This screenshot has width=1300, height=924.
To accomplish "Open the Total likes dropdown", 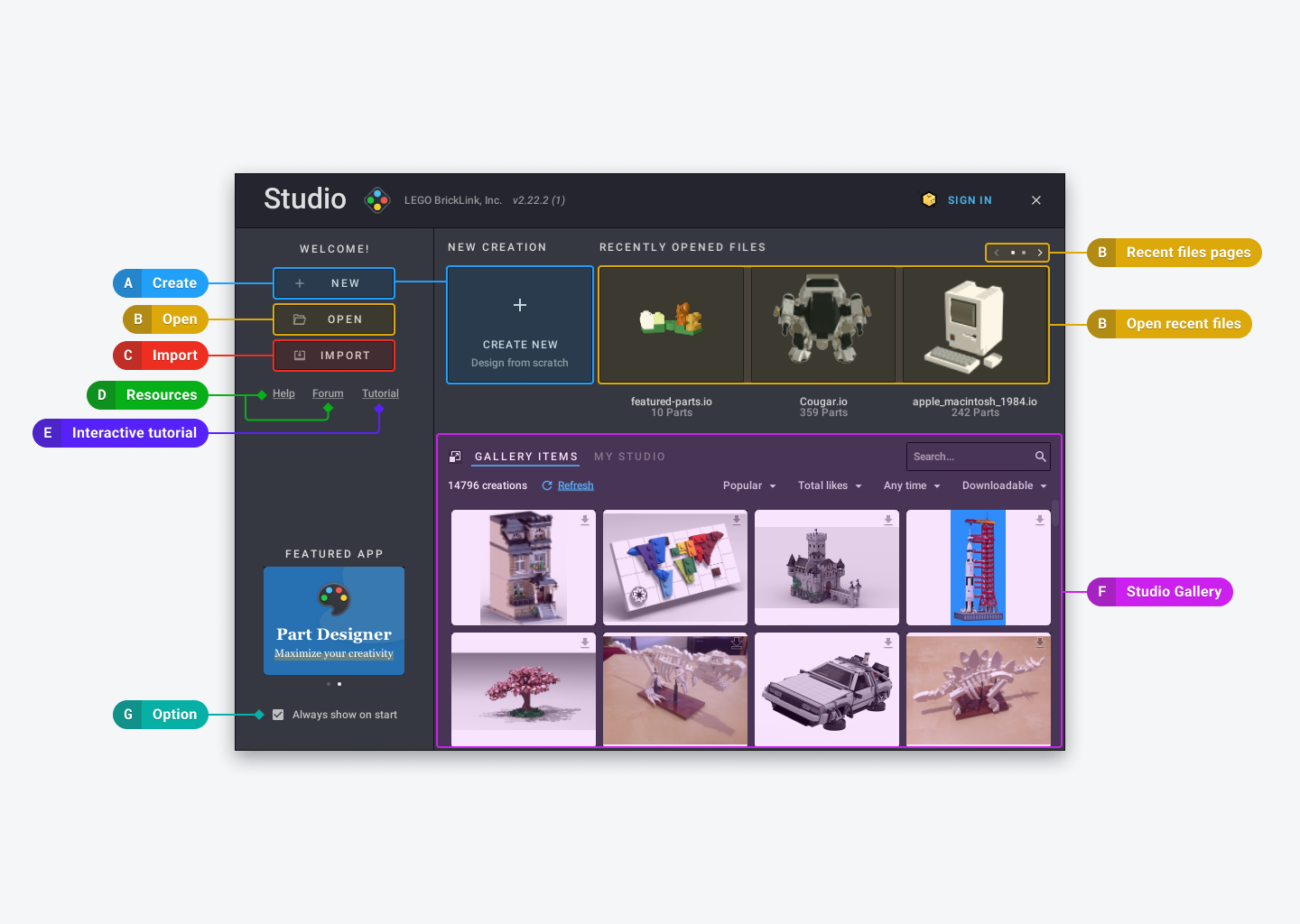I will tap(829, 485).
